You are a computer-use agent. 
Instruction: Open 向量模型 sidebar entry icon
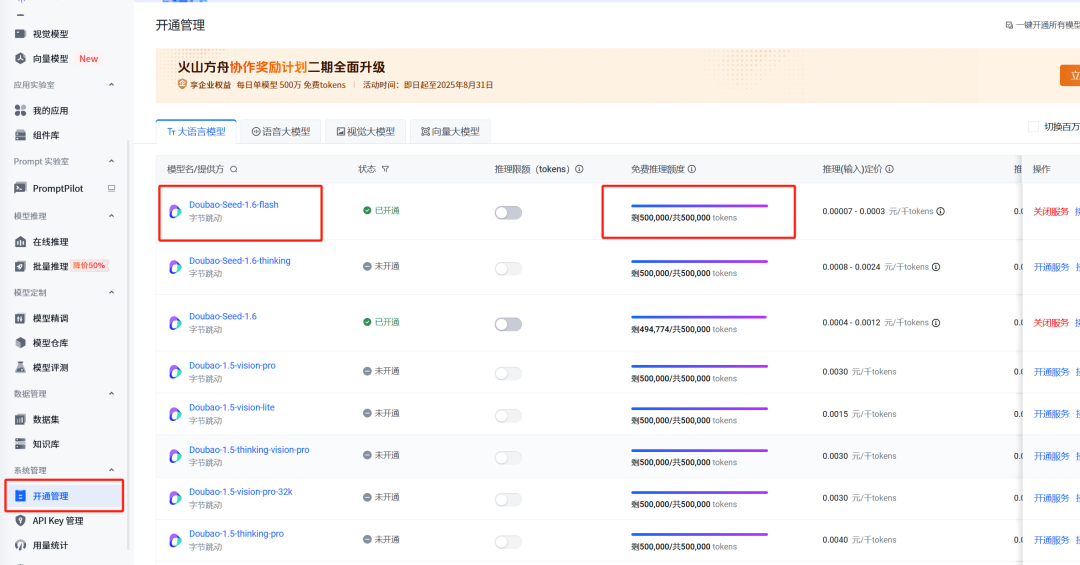[x=21, y=59]
